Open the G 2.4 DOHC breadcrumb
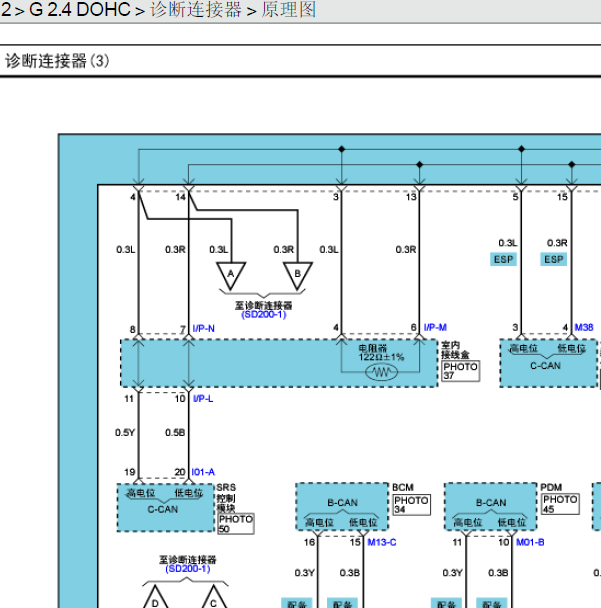Image resolution: width=601 pixels, height=608 pixels. coord(76,10)
